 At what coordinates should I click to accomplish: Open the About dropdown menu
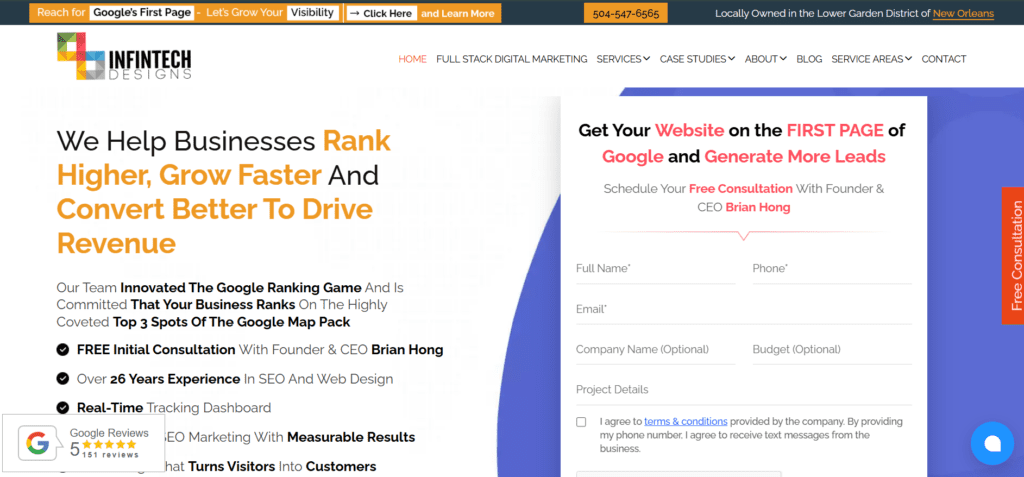pos(766,59)
